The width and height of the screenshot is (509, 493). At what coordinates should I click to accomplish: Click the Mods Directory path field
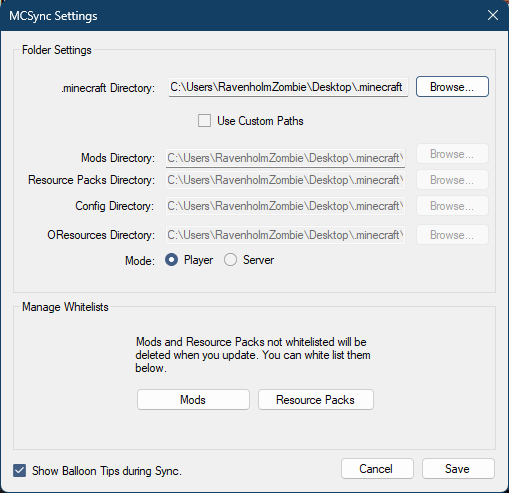pos(285,158)
